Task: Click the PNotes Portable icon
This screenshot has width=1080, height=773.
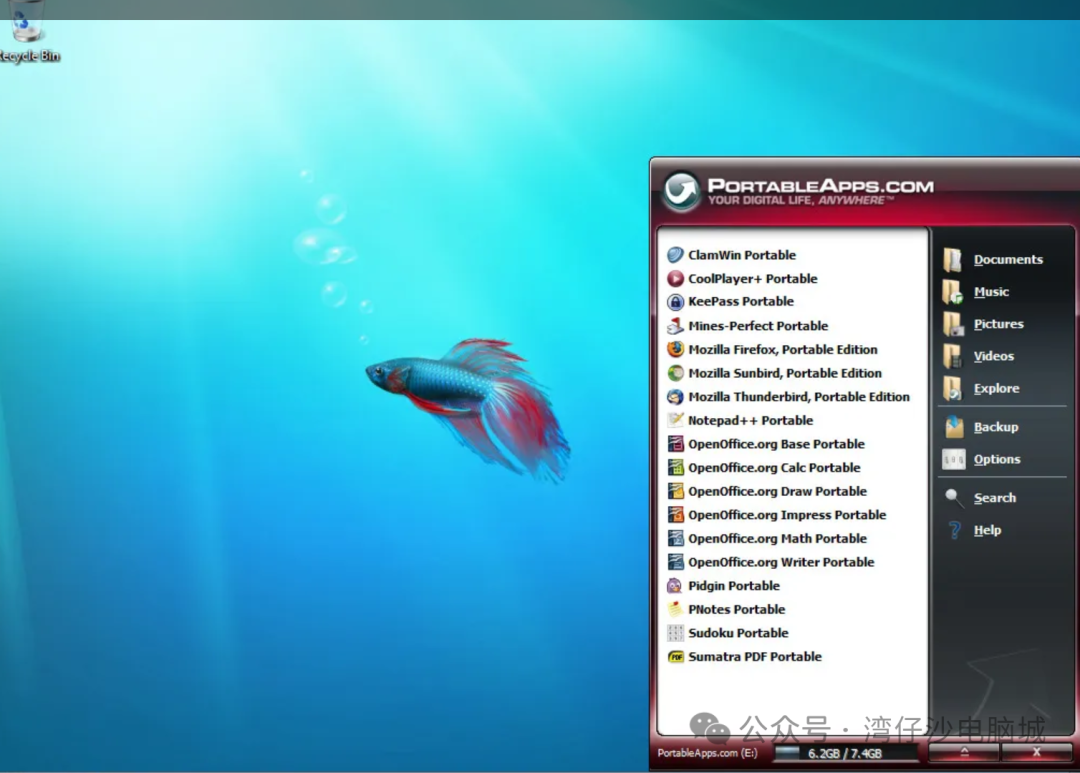Action: click(675, 609)
